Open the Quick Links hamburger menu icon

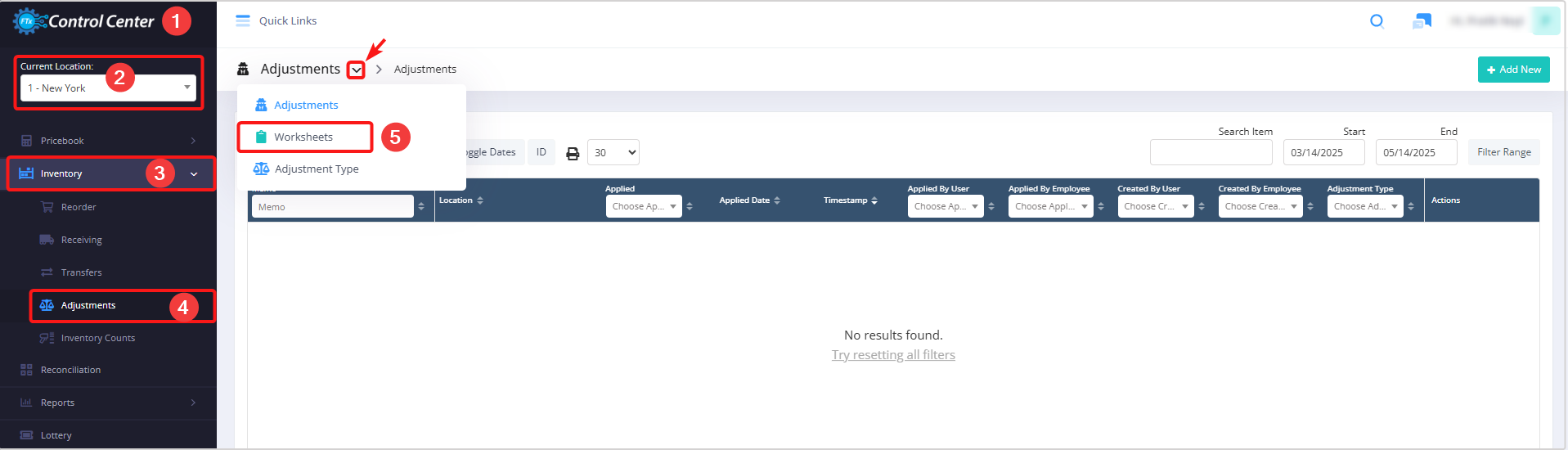243,21
